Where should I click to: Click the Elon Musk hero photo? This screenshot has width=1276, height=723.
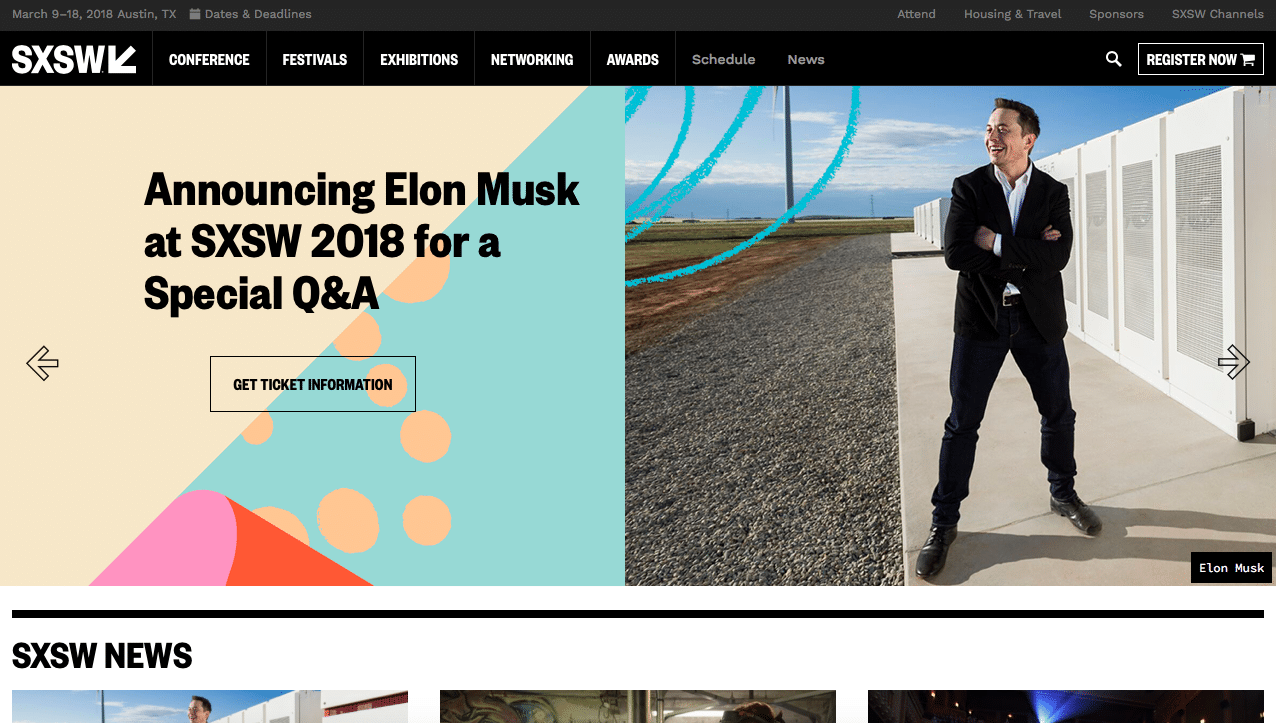[x=950, y=336]
